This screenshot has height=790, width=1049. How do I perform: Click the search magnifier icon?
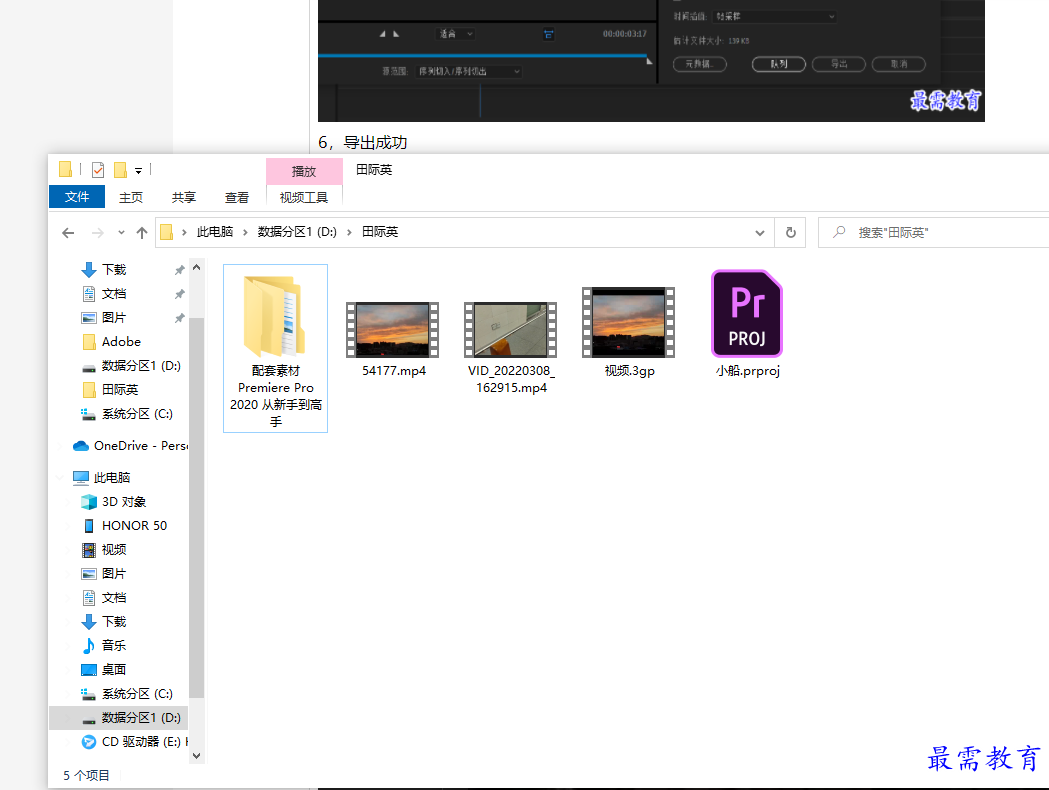coord(839,232)
